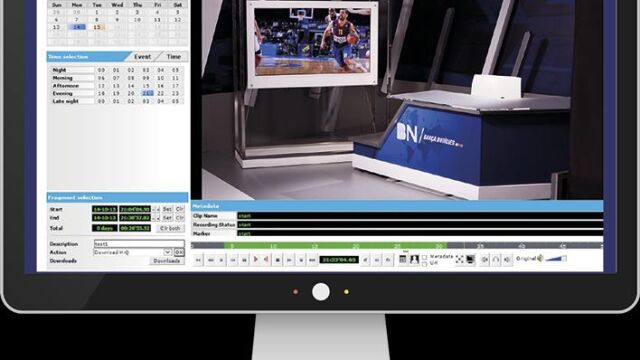Open the Downloads list button
The width and height of the screenshot is (640, 360).
(x=167, y=261)
